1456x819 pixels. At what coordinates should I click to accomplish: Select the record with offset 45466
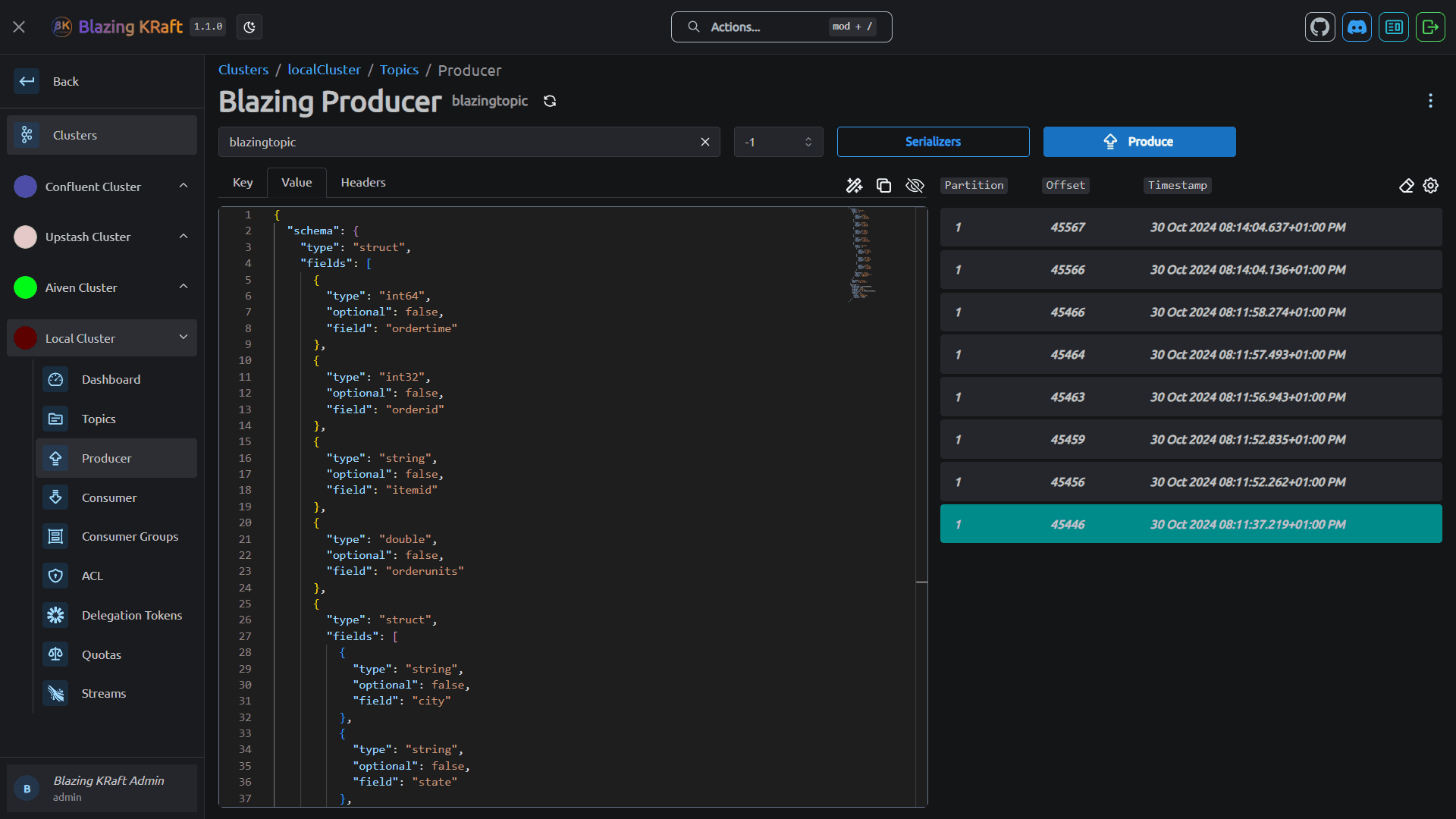[1191, 312]
